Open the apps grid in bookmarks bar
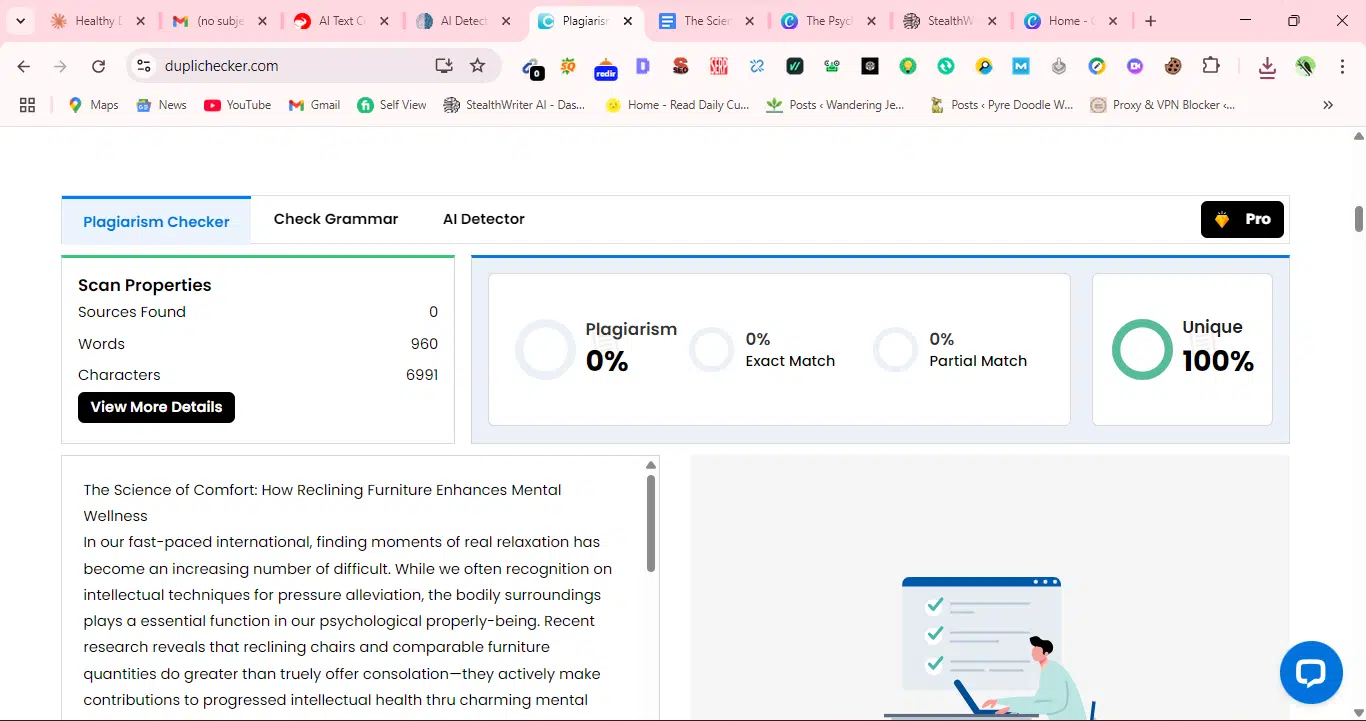1366x721 pixels. click(27, 105)
